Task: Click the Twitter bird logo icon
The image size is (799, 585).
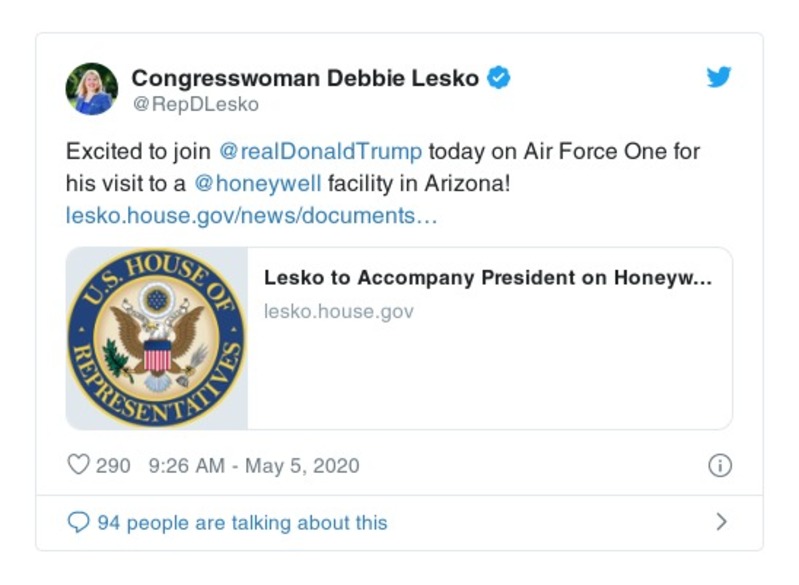Action: 719,78
